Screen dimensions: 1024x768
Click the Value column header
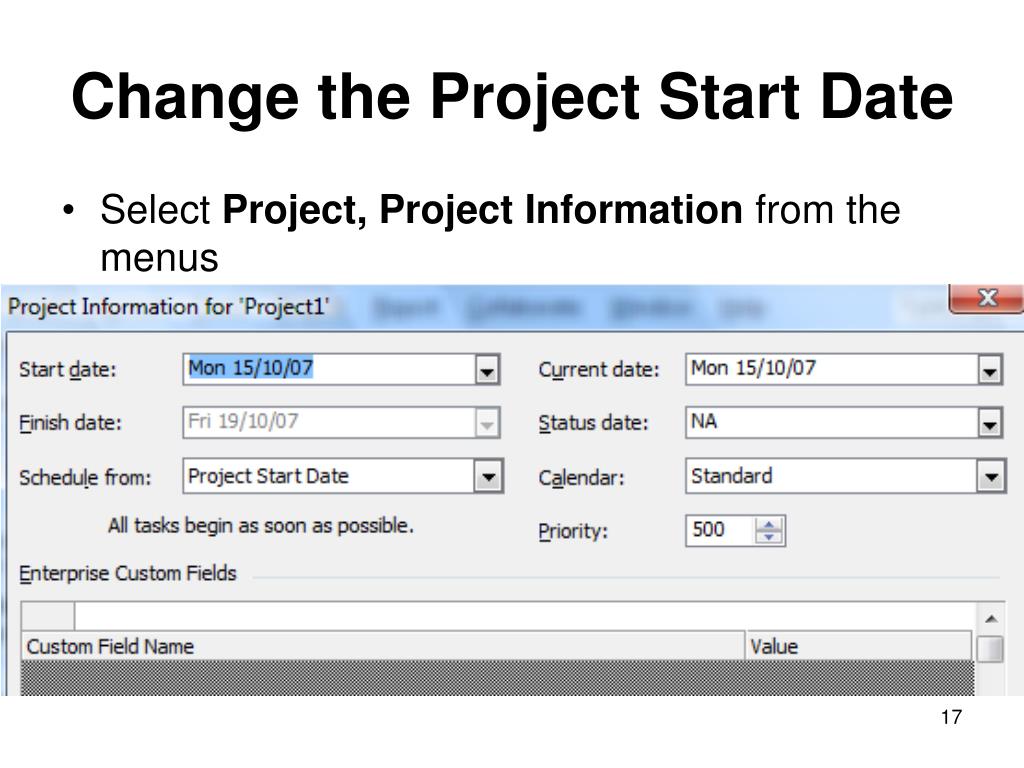858,646
